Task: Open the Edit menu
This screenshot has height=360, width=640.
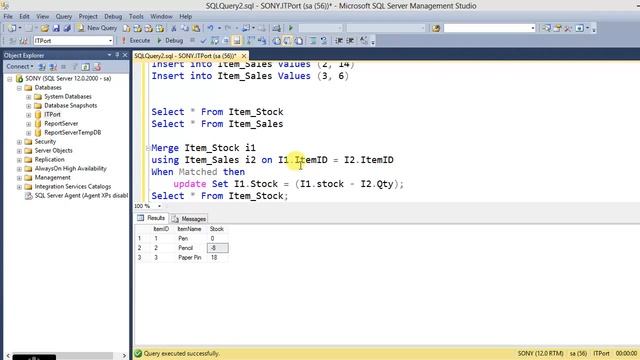Action: [x=24, y=16]
